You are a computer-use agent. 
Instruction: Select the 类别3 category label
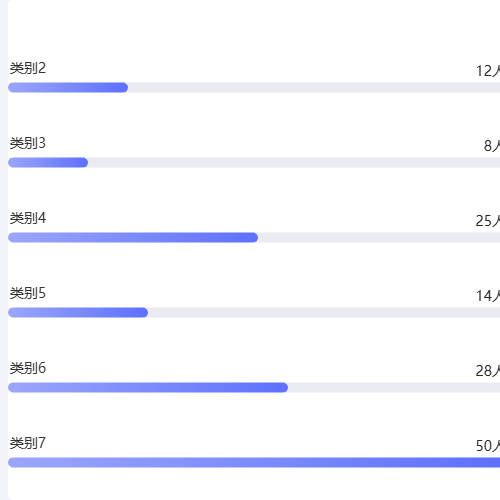(x=28, y=143)
